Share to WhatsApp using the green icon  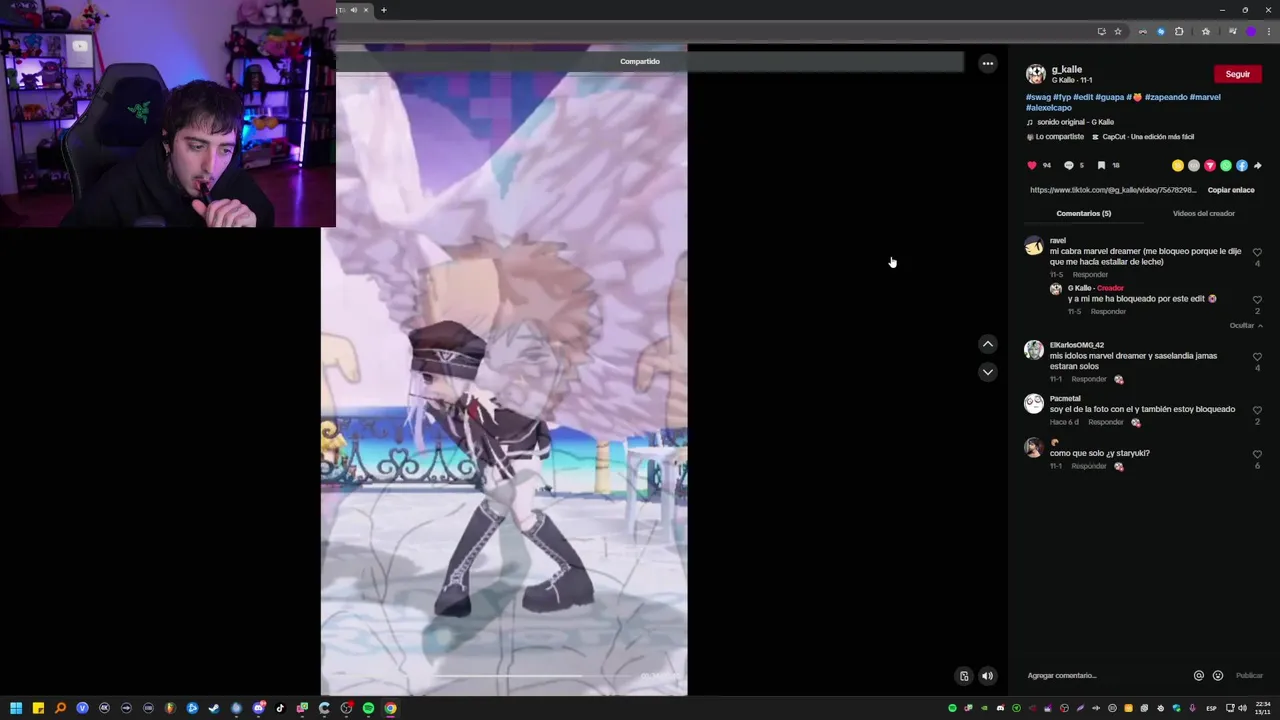(x=1226, y=165)
